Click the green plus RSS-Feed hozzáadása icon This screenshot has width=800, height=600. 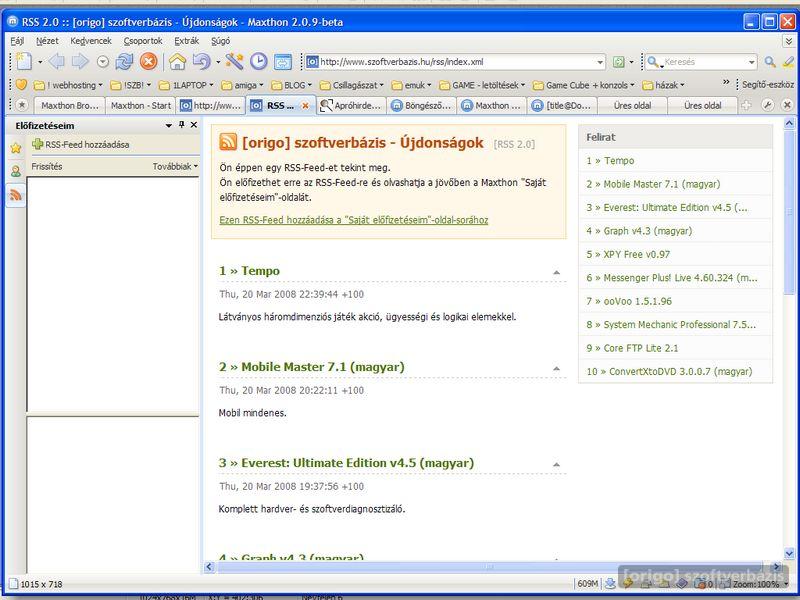37,144
